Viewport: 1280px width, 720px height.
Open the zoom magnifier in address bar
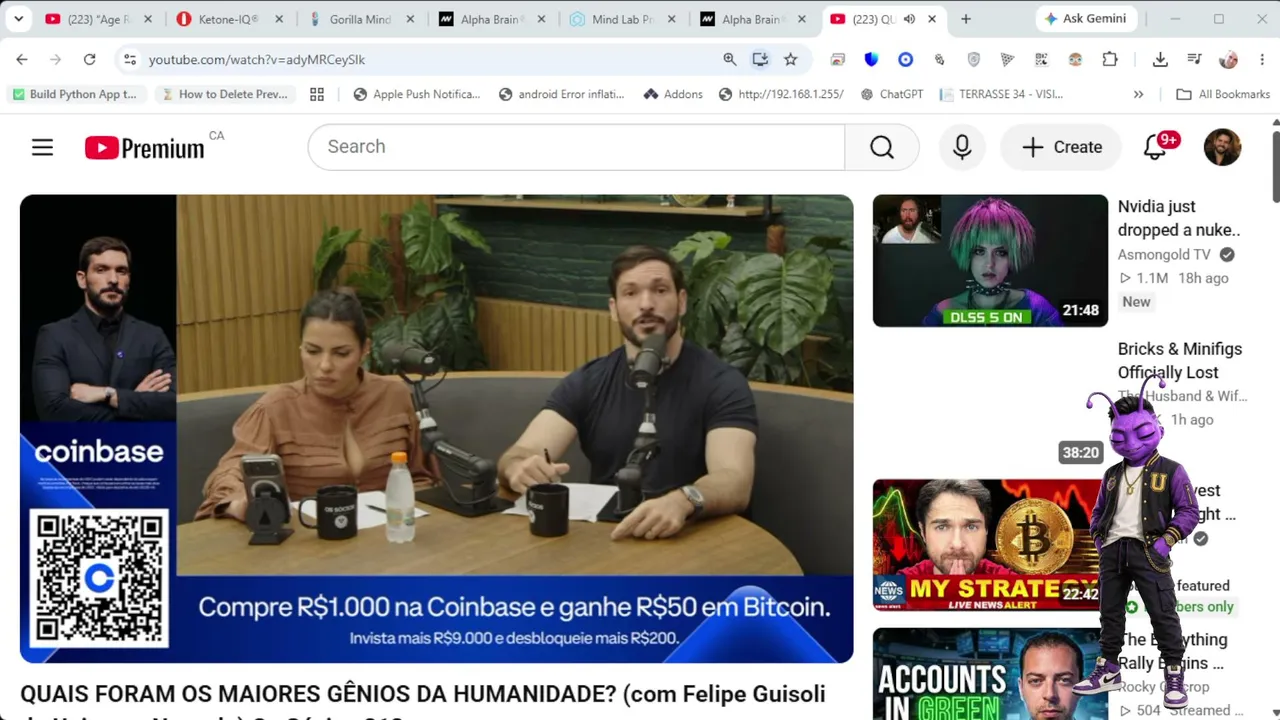pos(730,60)
